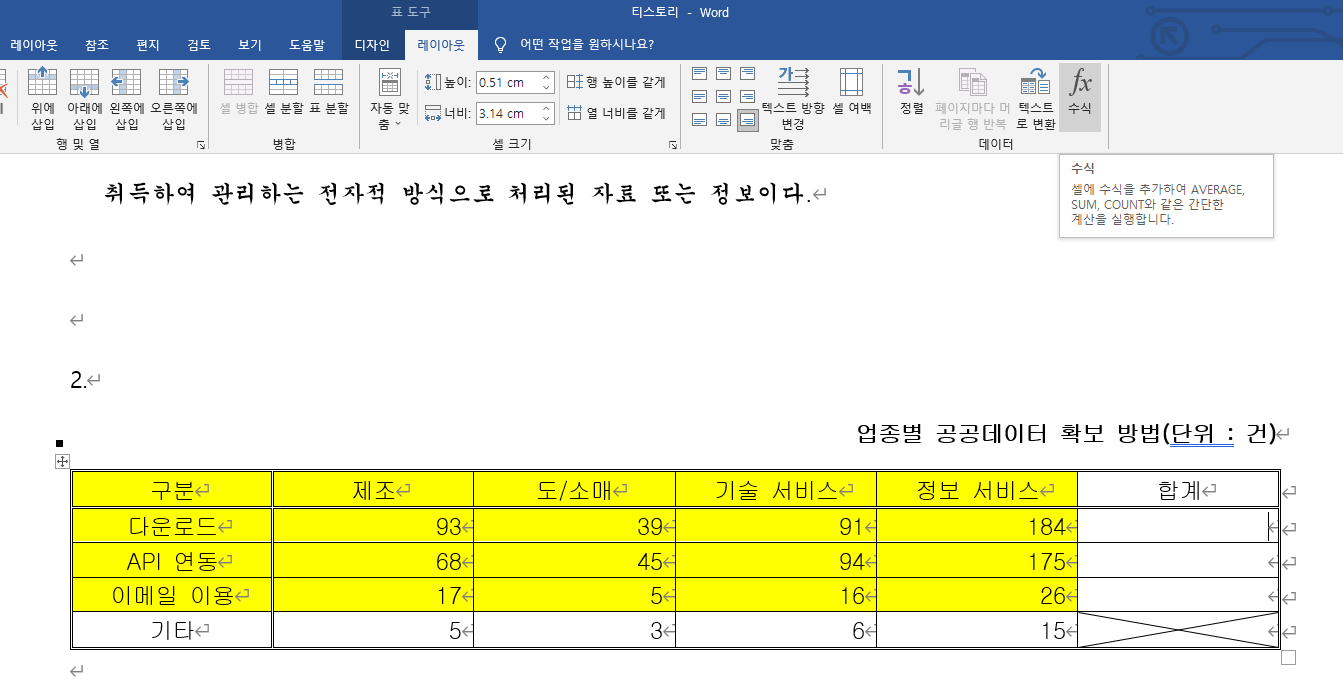Open the 행 및 열 group dialog launcher
The image size is (1343, 698).
click(x=201, y=145)
